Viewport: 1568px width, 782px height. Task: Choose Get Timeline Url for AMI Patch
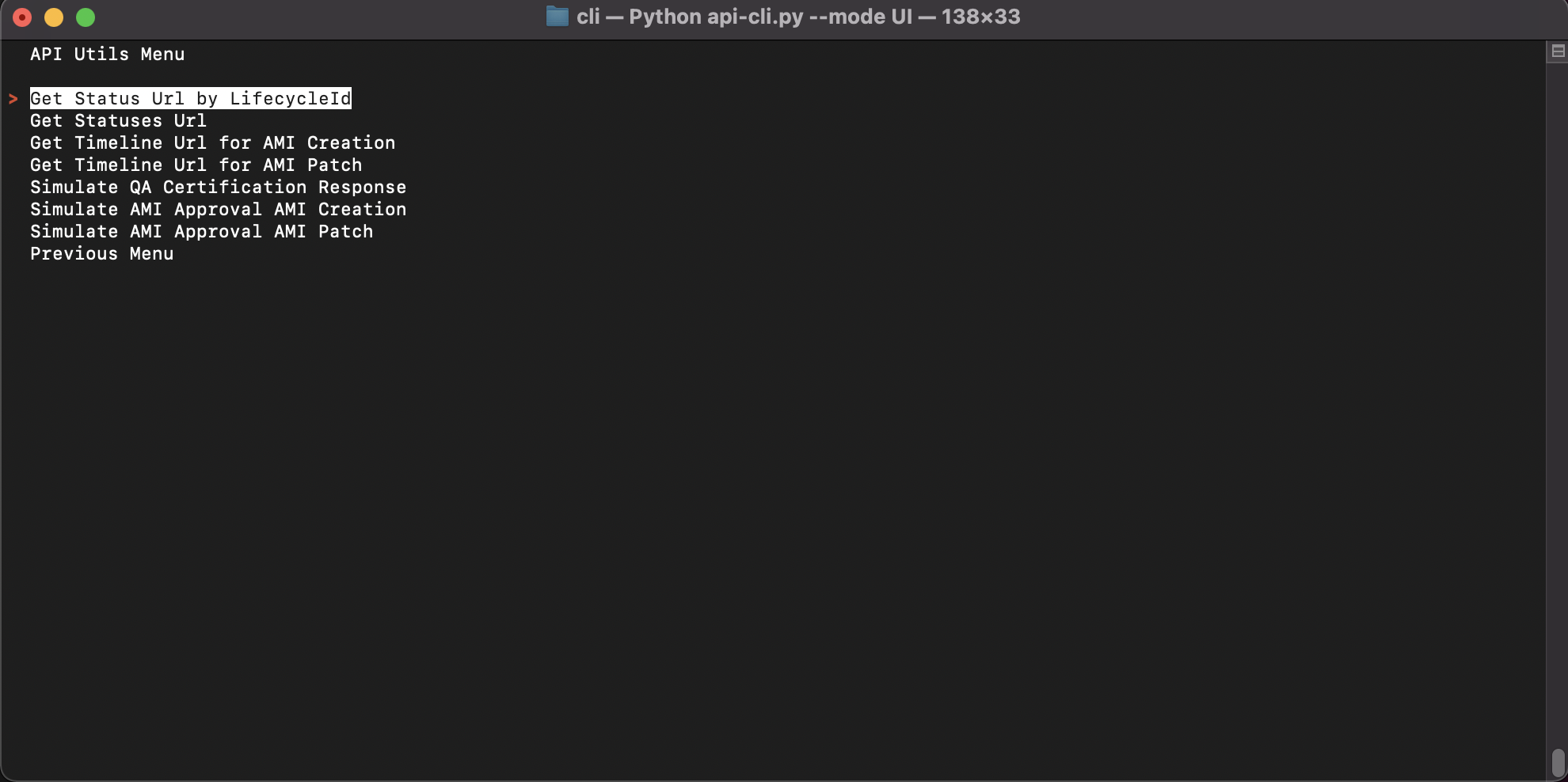(x=196, y=165)
